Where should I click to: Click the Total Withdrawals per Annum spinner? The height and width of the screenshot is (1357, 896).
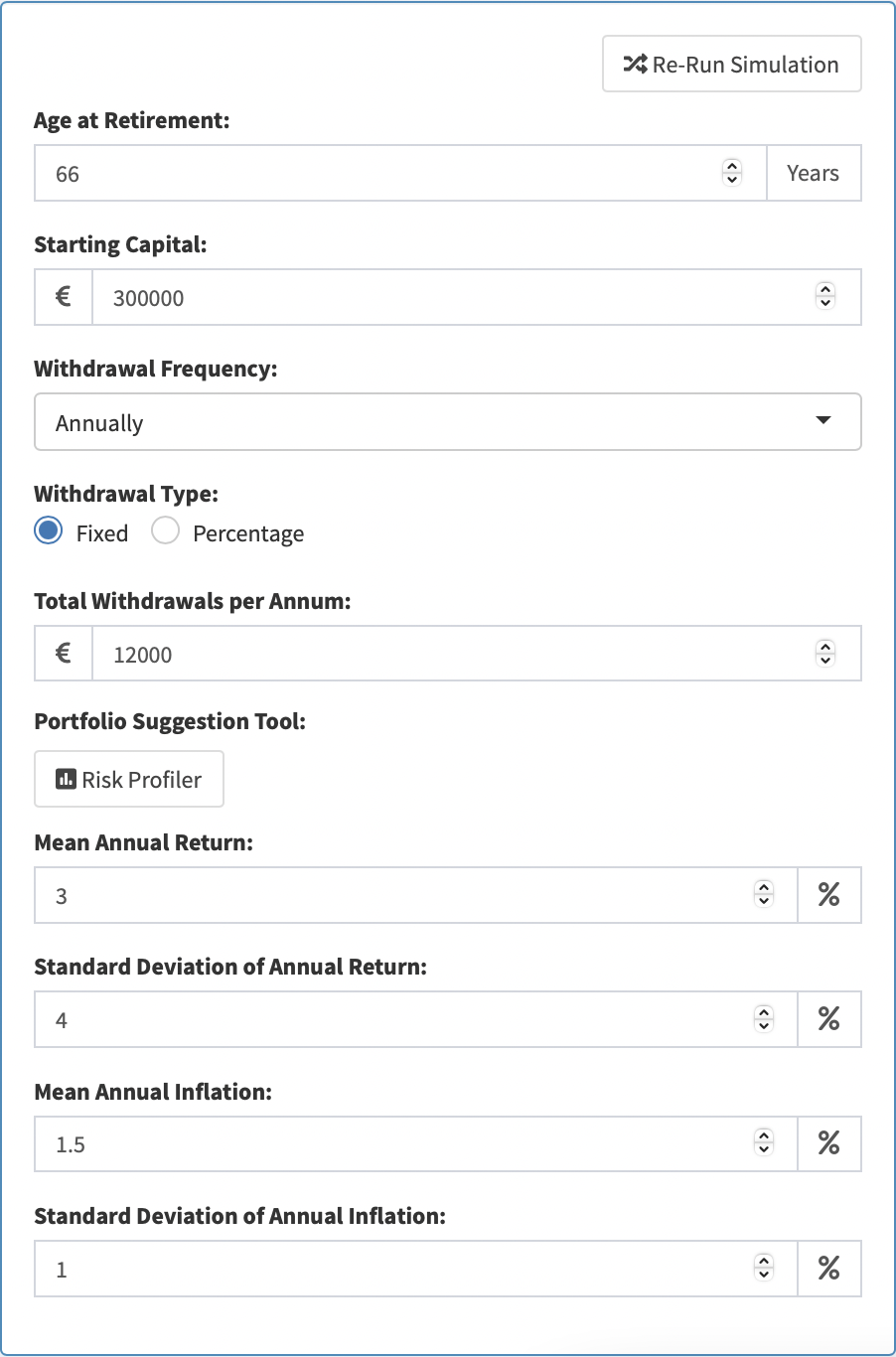pyautogui.click(x=825, y=654)
